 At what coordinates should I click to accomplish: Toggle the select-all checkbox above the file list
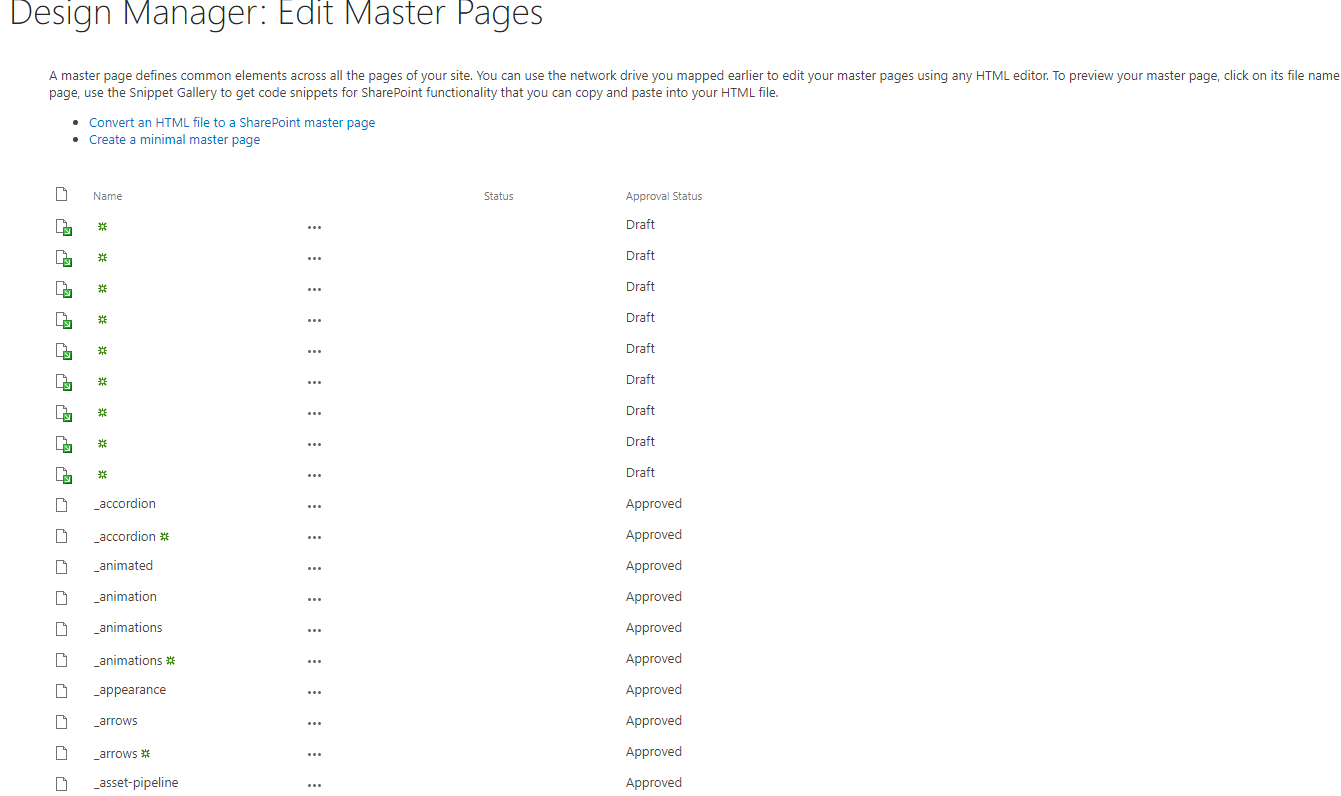pyautogui.click(x=61, y=194)
